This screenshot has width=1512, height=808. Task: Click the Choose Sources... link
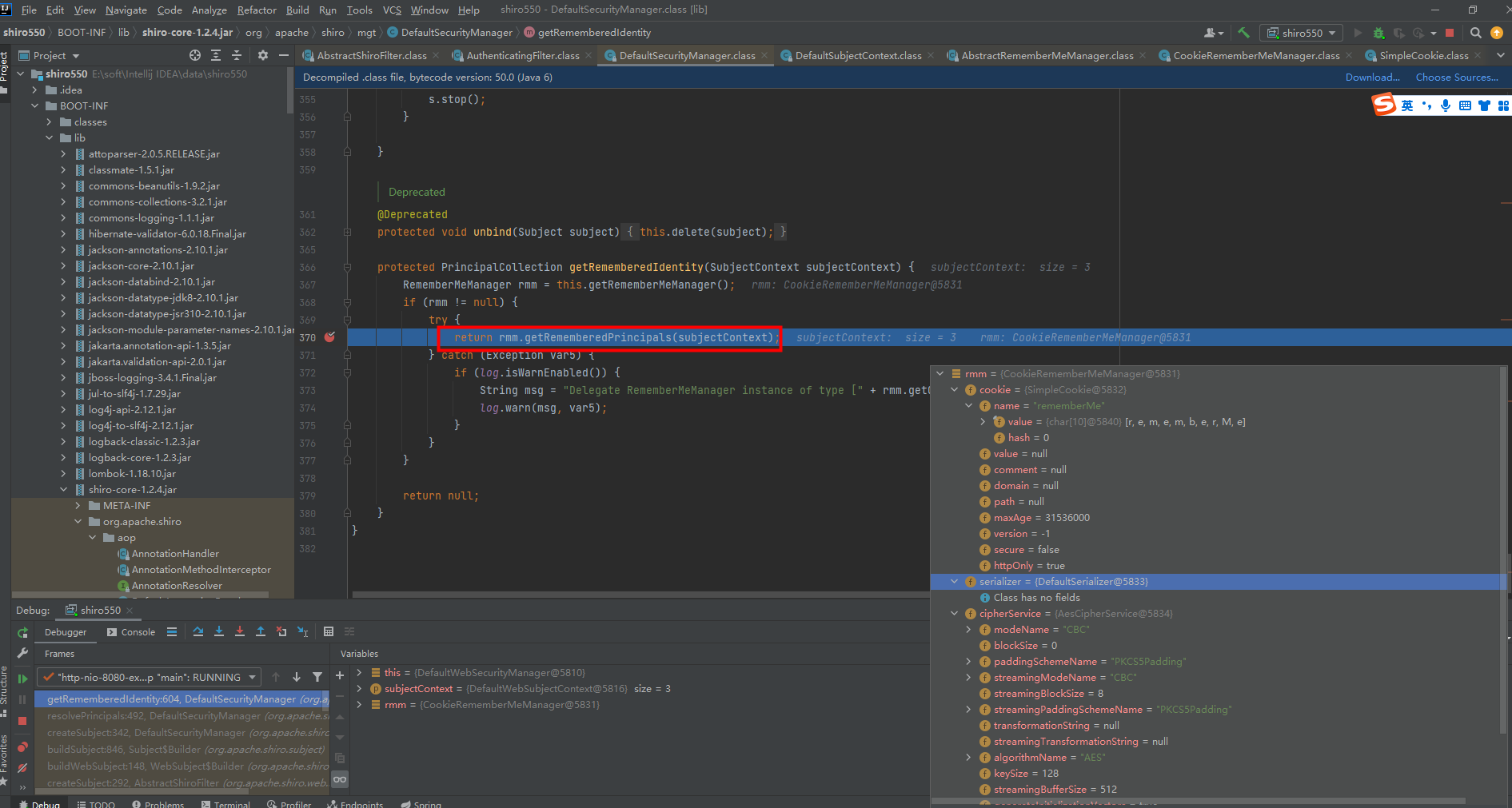pyautogui.click(x=1457, y=77)
